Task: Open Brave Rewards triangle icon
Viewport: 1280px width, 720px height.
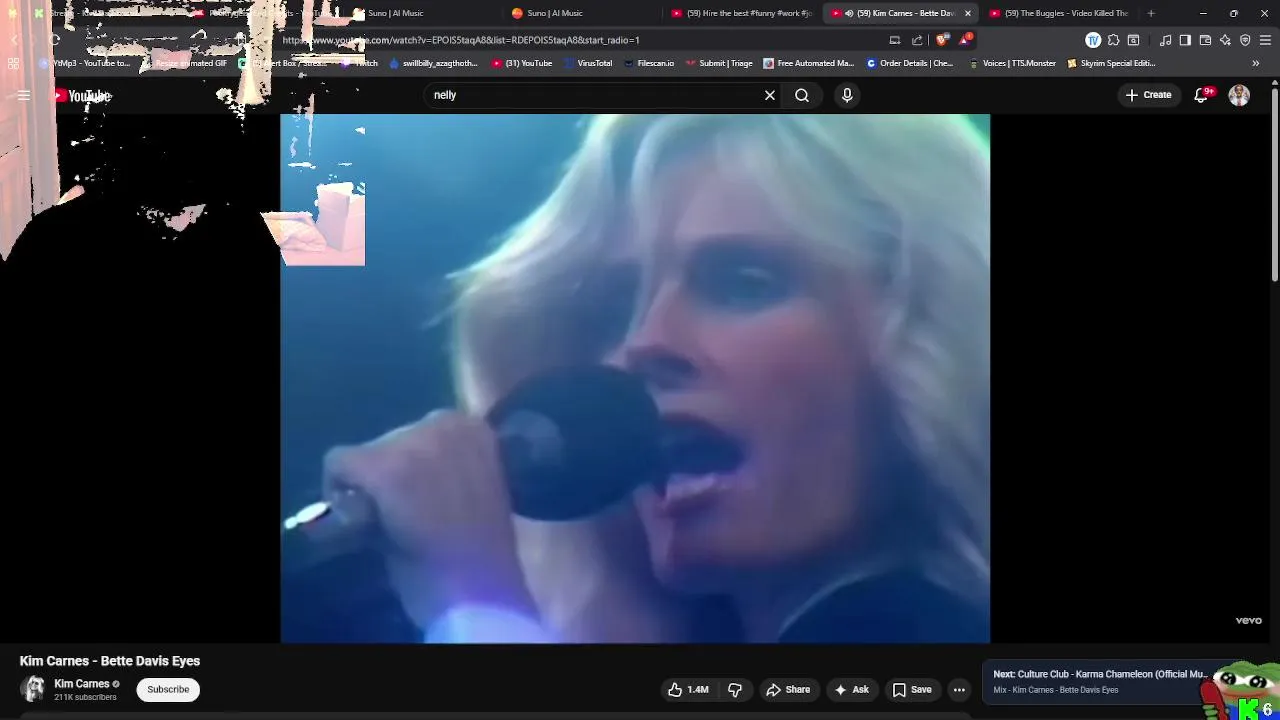Action: 964,40
